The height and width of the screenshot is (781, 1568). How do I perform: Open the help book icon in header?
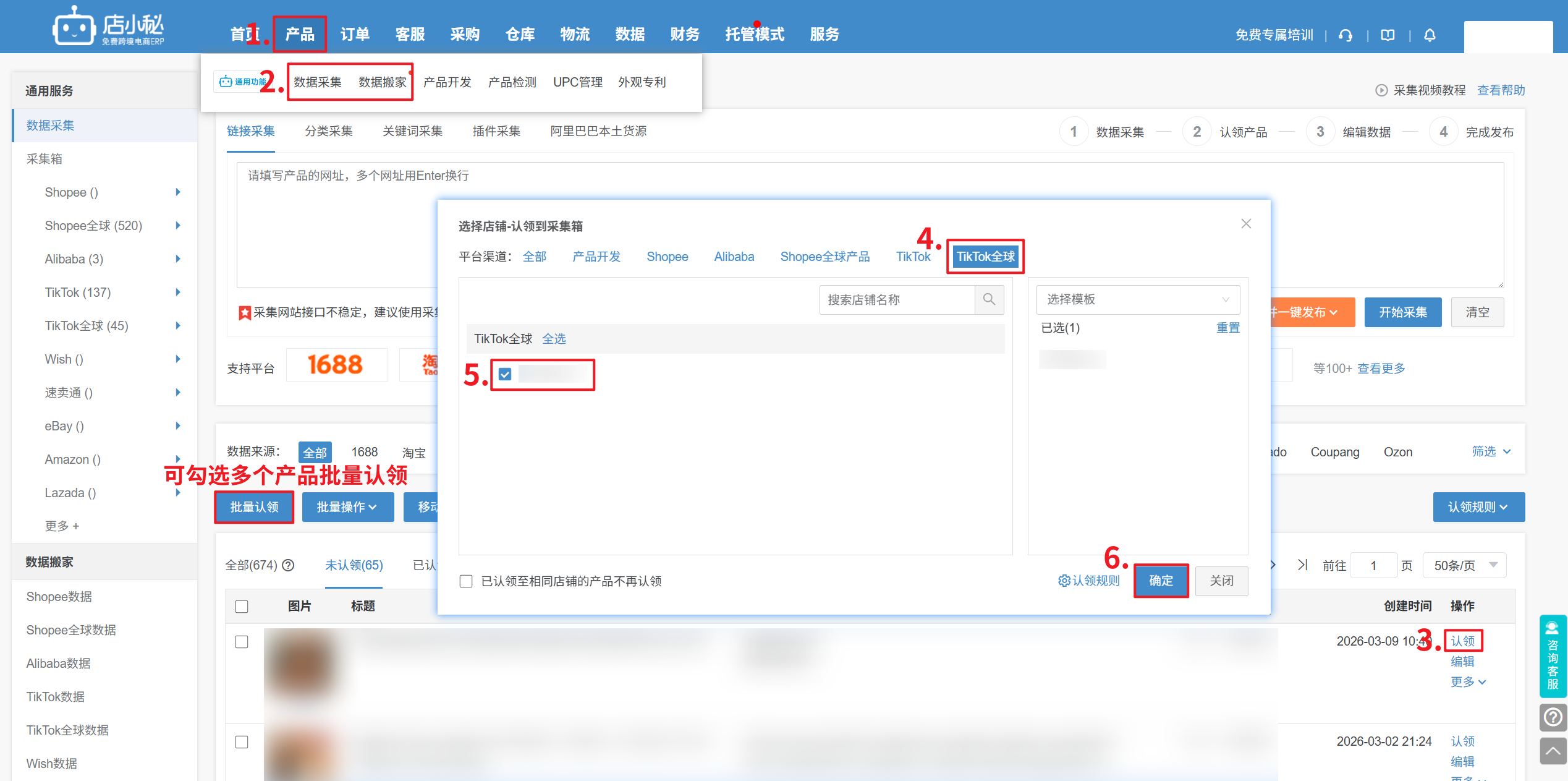(x=1388, y=35)
